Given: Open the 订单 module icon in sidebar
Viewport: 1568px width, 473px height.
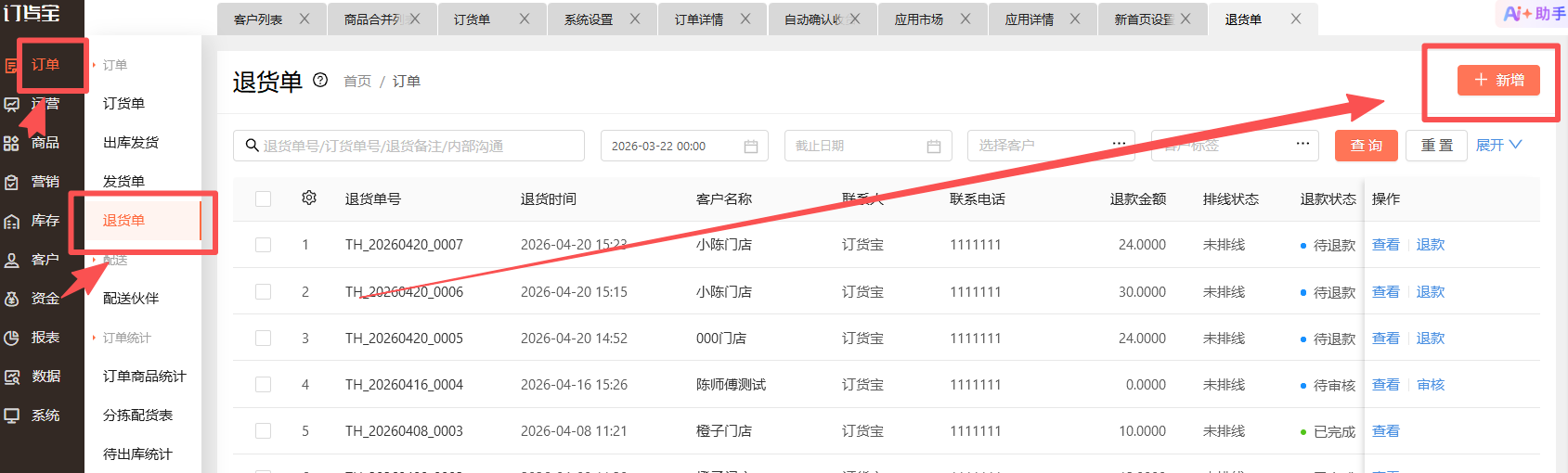Looking at the screenshot, I should [x=11, y=66].
